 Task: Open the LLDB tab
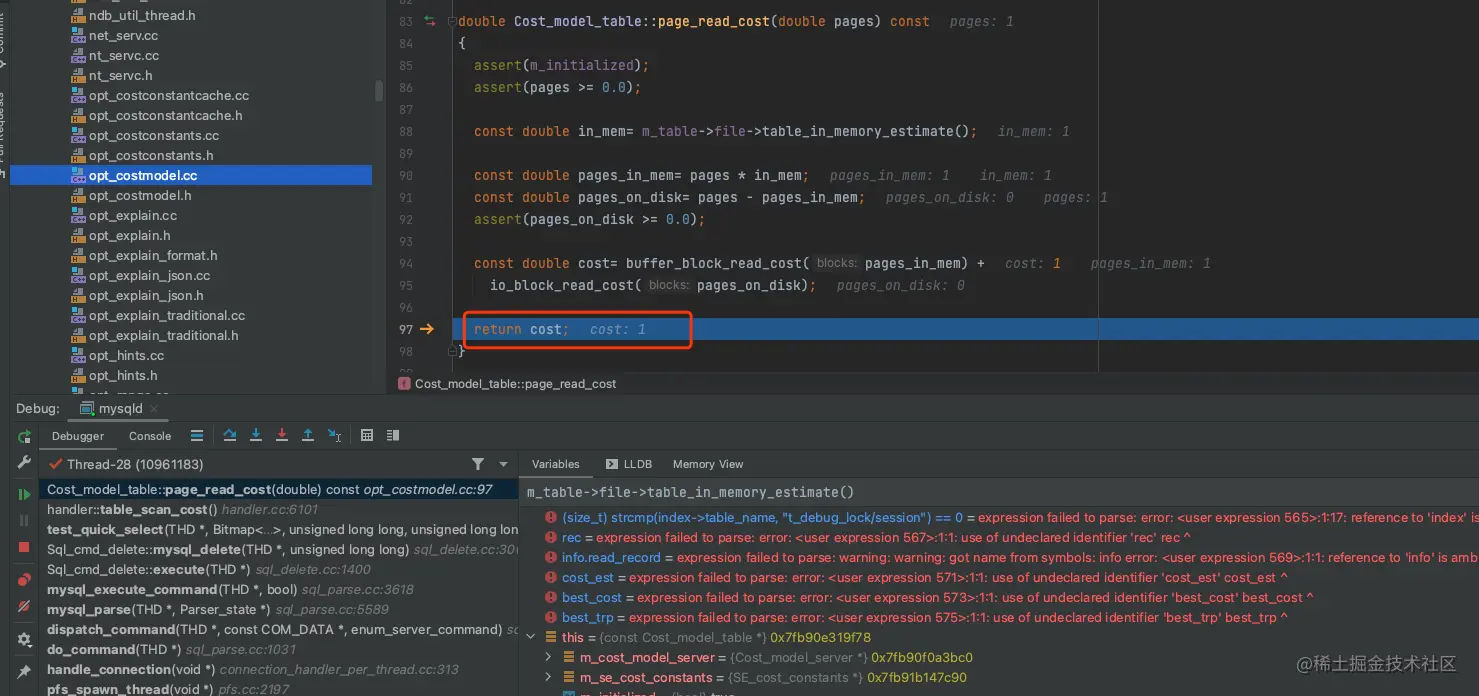tap(629, 464)
